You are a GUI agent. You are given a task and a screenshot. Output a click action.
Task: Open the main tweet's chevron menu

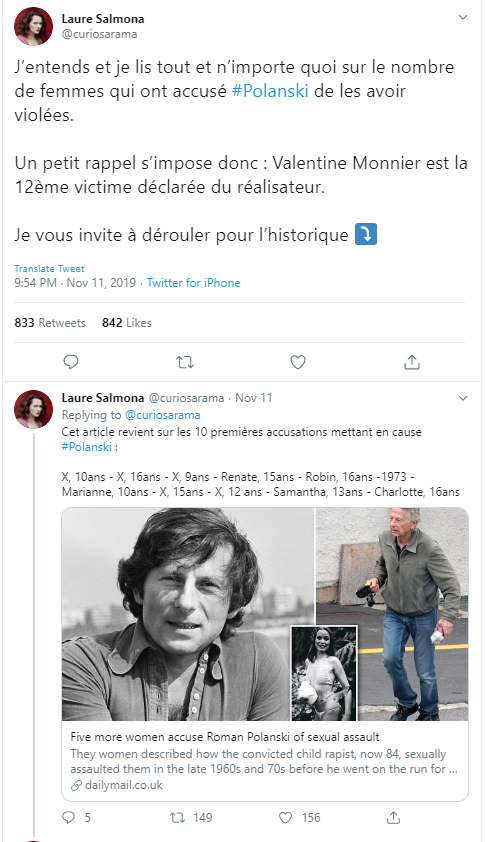462,18
